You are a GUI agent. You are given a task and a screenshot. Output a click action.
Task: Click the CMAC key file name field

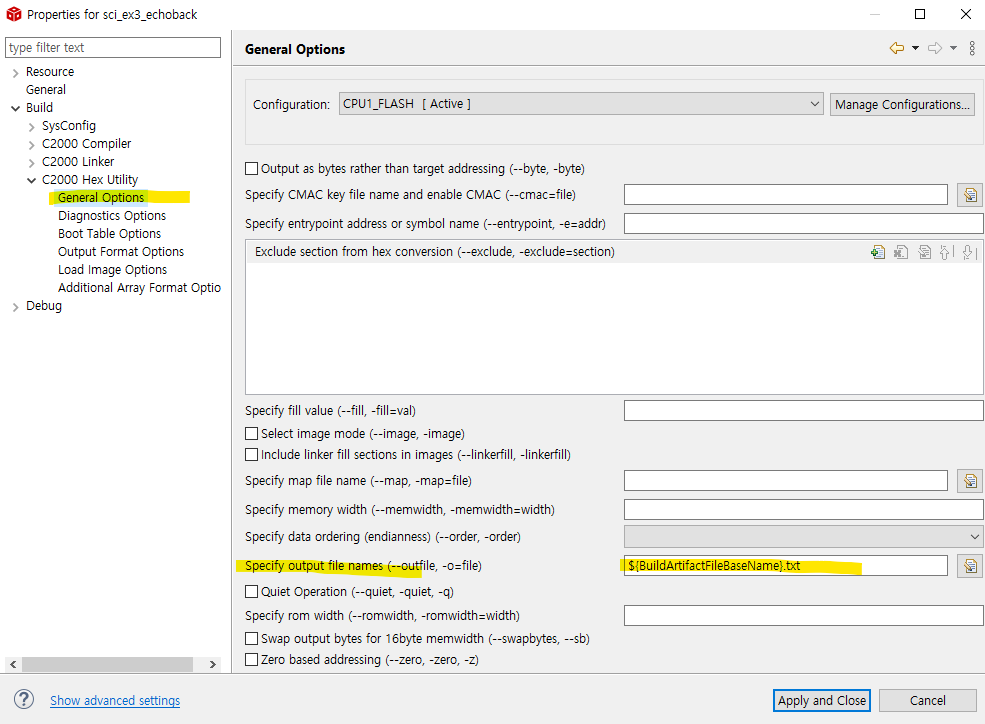click(x=786, y=195)
